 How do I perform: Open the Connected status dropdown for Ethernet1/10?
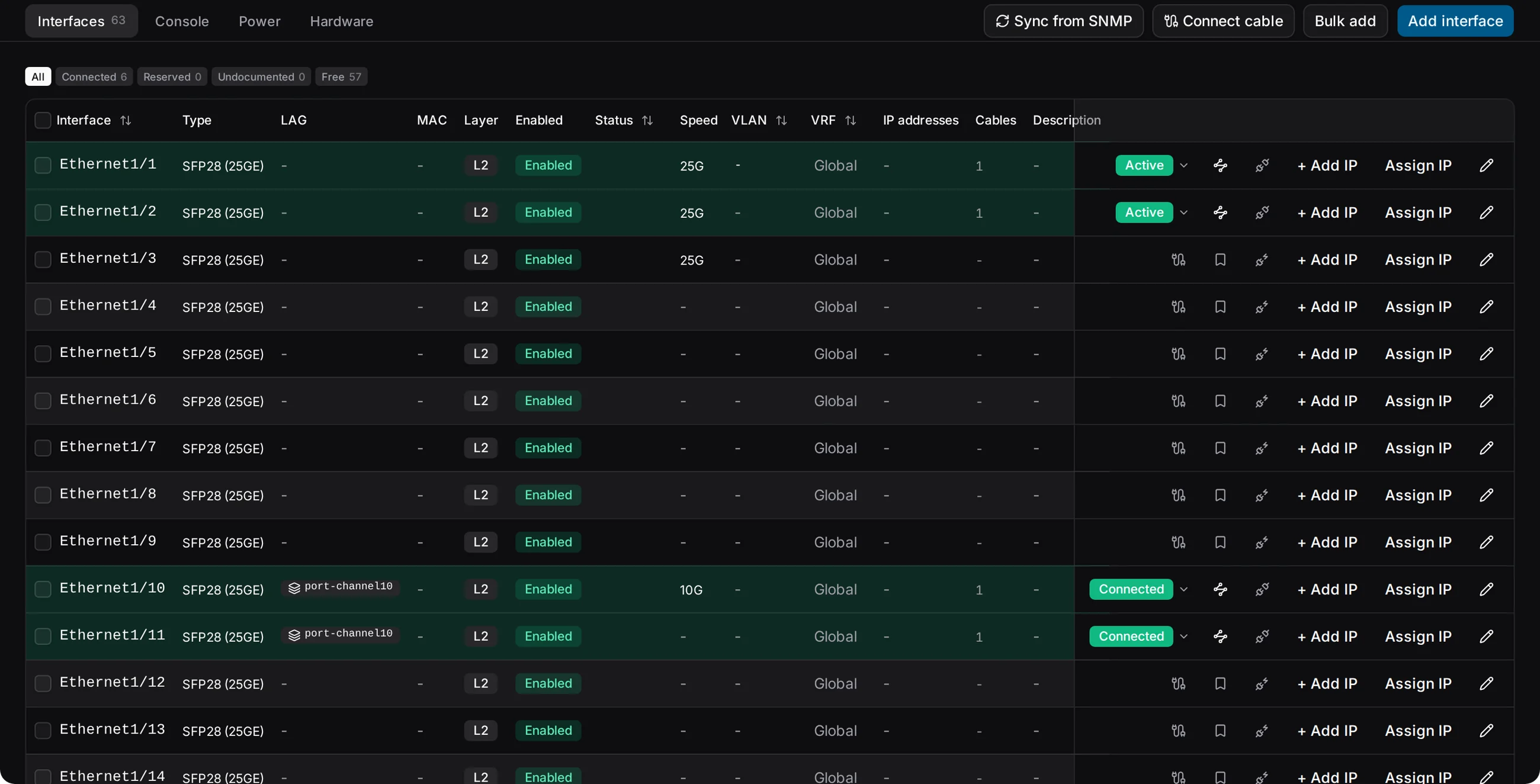[1183, 589]
